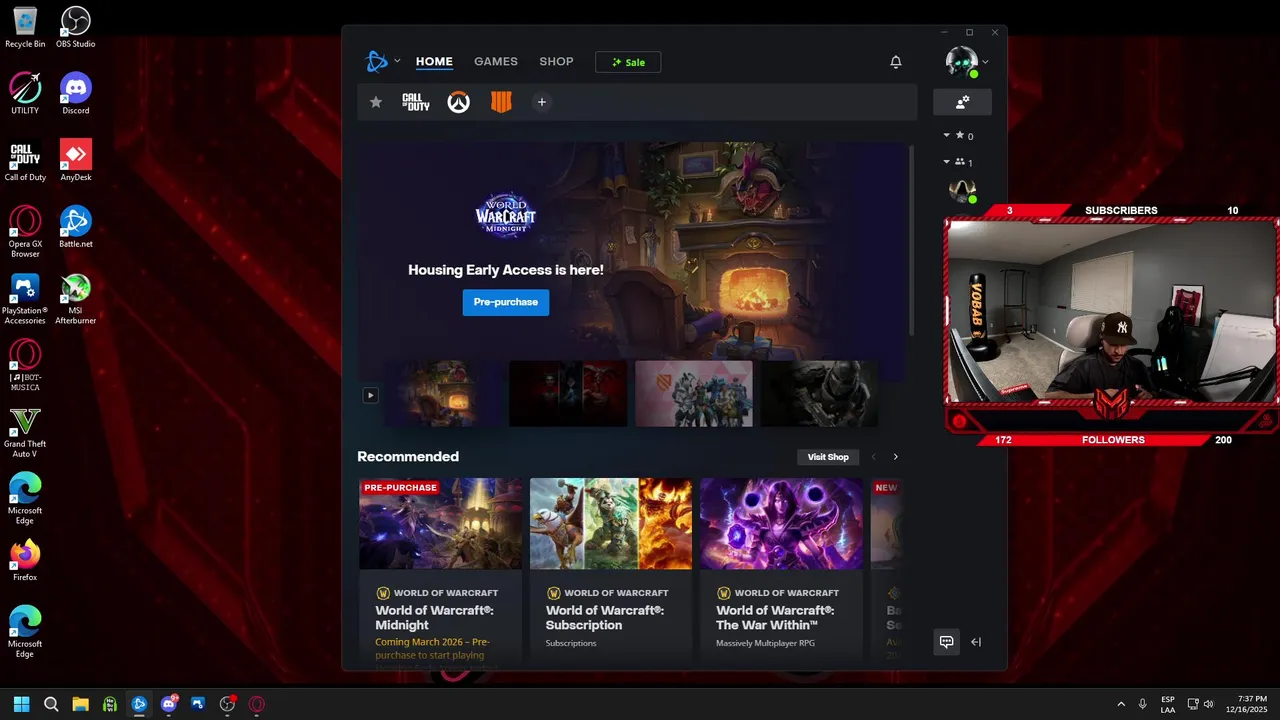Open the notifications bell
The width and height of the screenshot is (1280, 720).
[x=896, y=62]
